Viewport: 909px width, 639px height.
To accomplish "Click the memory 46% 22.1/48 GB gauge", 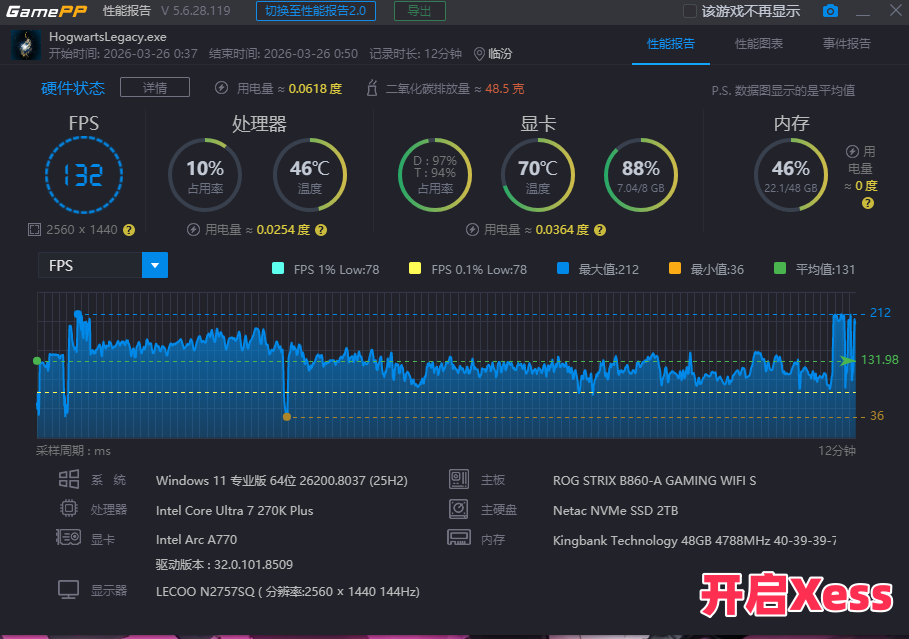I will 791,175.
